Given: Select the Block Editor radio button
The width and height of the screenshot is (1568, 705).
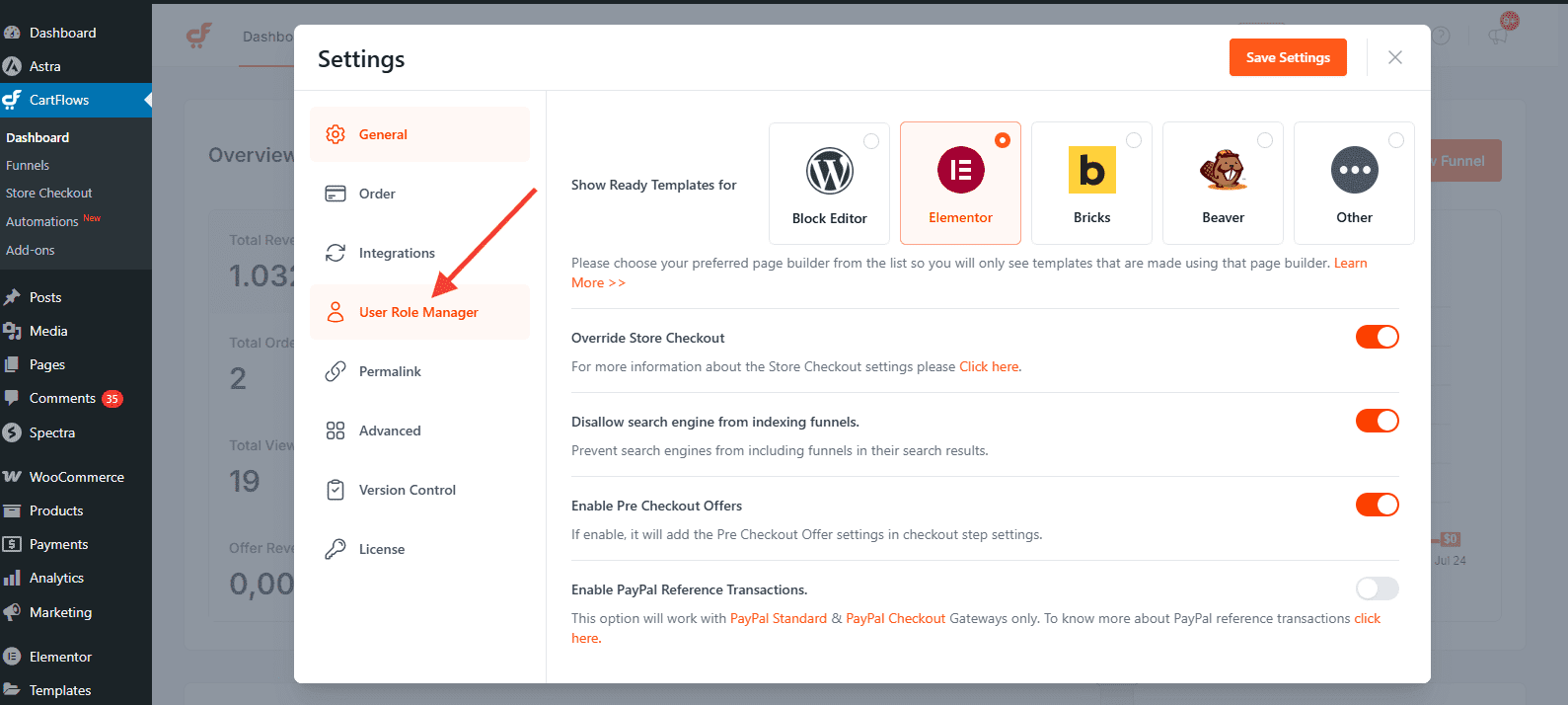Looking at the screenshot, I should click(x=871, y=141).
